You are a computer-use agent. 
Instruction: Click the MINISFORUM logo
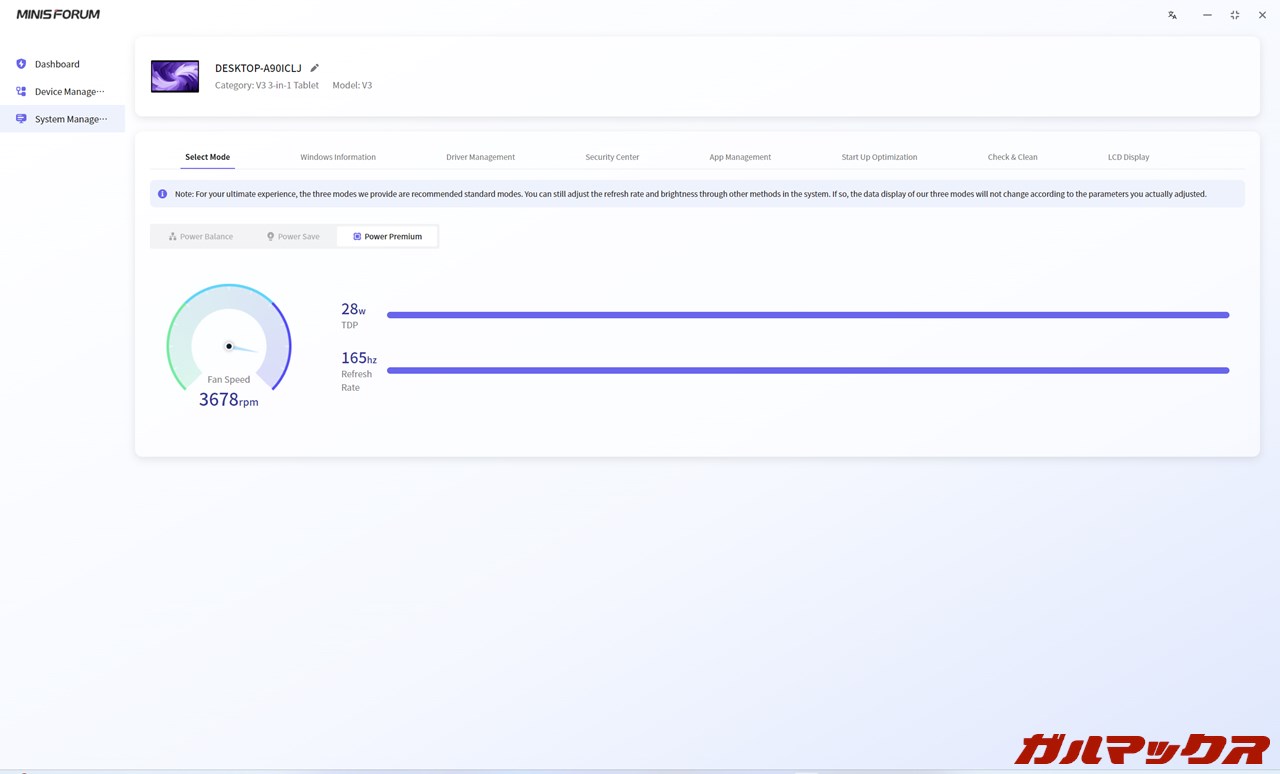58,15
